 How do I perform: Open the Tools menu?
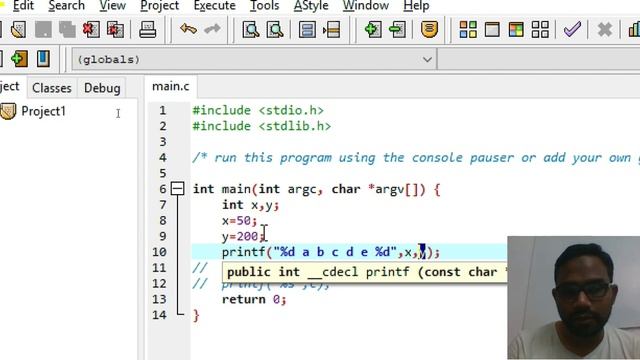click(264, 6)
